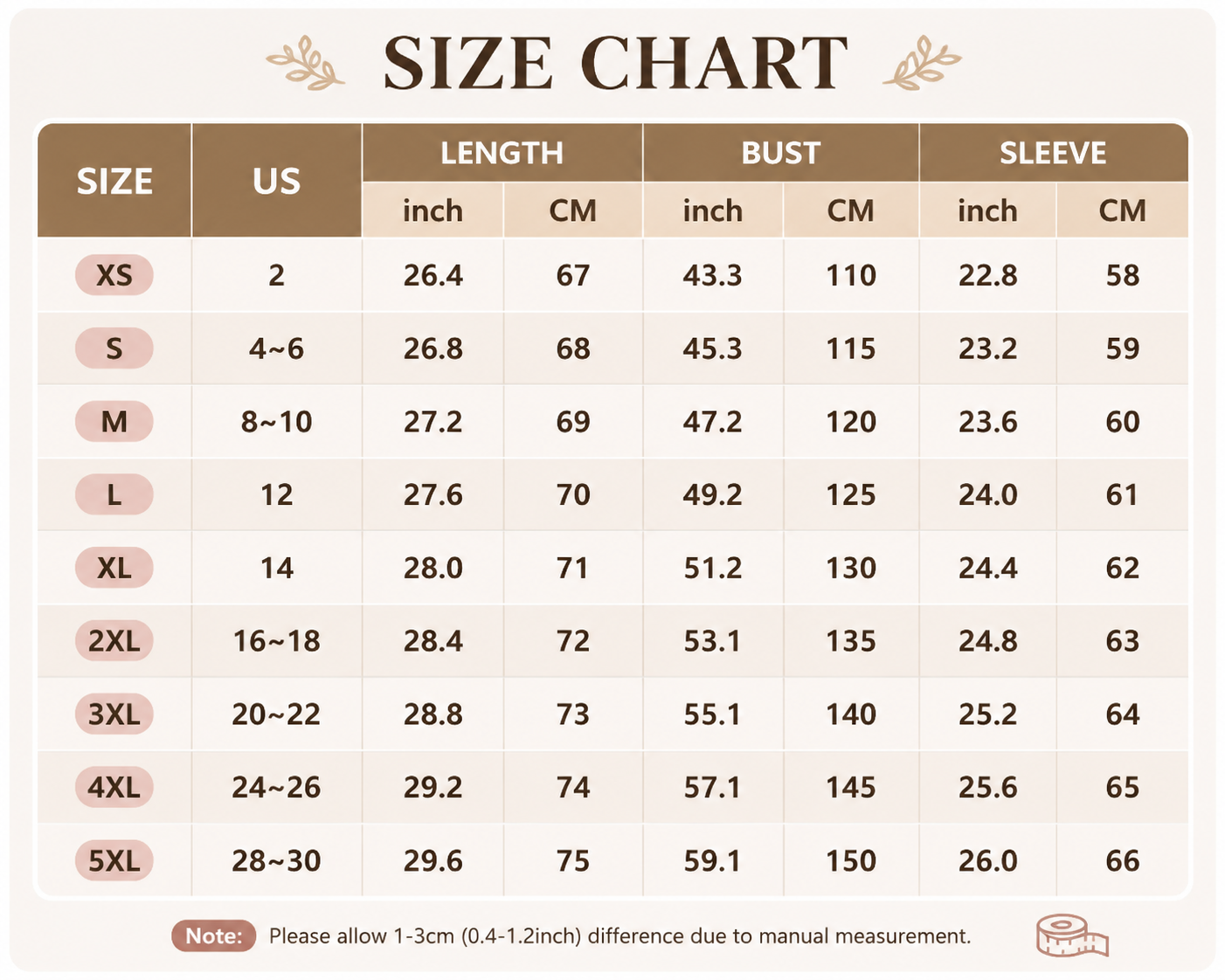Click the right leaf decoration beside title
The height and width of the screenshot is (980, 1225).
coord(923,63)
